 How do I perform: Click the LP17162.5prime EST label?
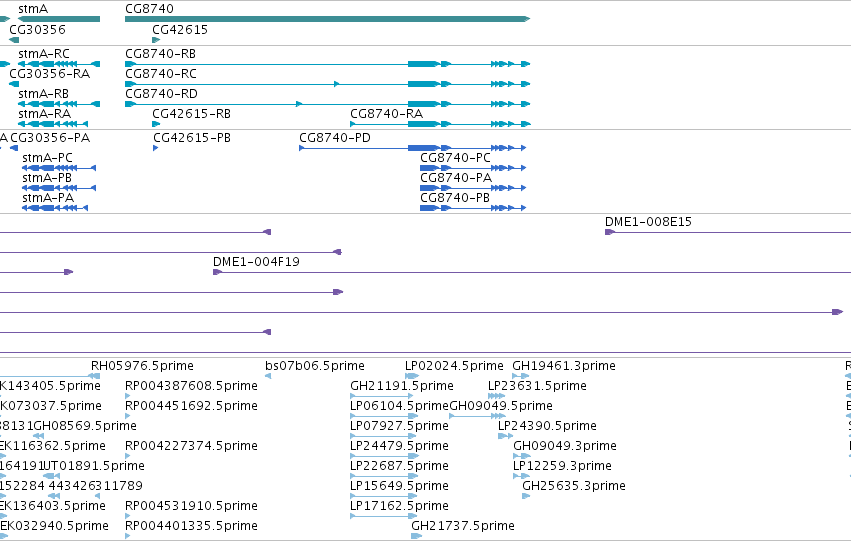(399, 506)
